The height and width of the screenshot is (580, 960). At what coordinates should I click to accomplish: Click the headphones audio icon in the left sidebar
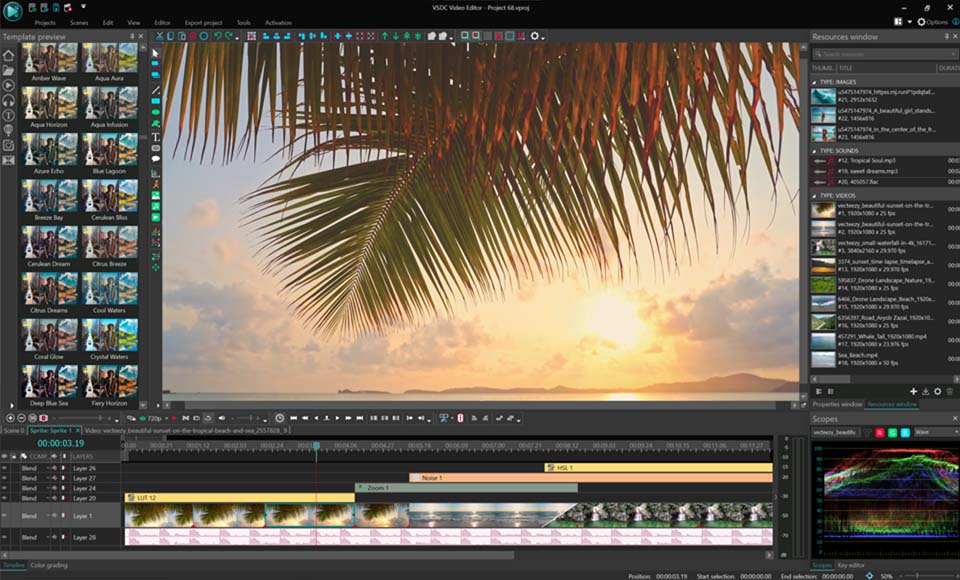(8, 100)
